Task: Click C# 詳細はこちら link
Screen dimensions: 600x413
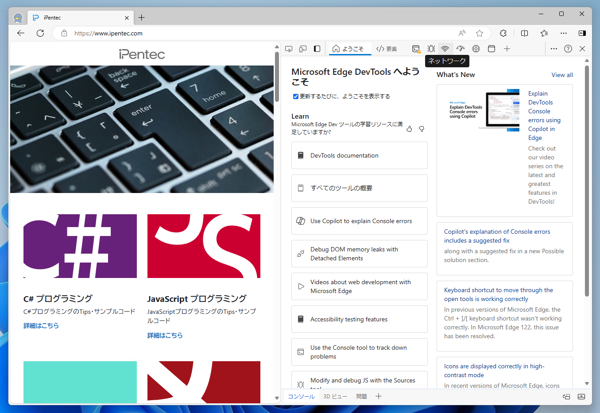Action: [x=41, y=326]
